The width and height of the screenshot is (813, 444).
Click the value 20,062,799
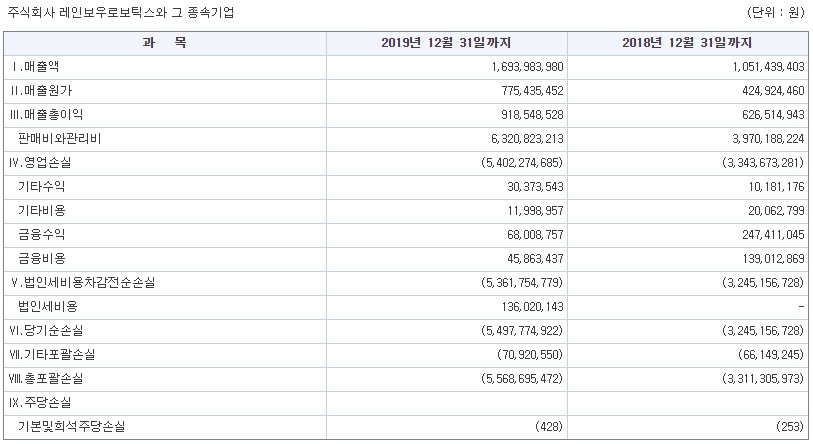pyautogui.click(x=776, y=211)
